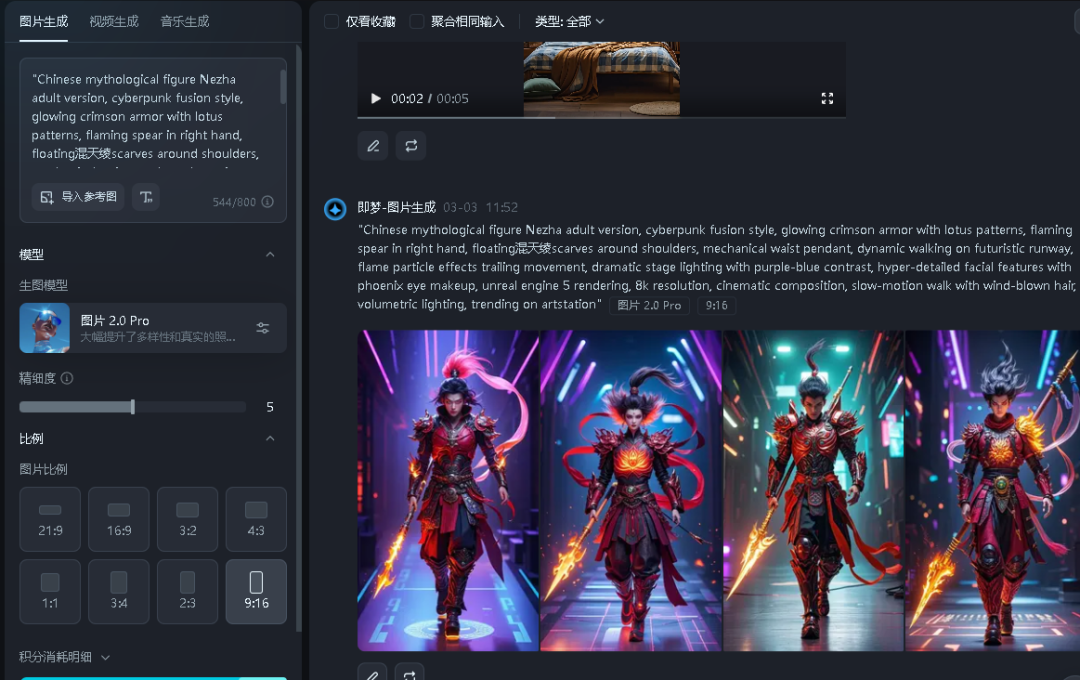Open first Nezha image with pink hair
1080x680 pixels.
448,491
